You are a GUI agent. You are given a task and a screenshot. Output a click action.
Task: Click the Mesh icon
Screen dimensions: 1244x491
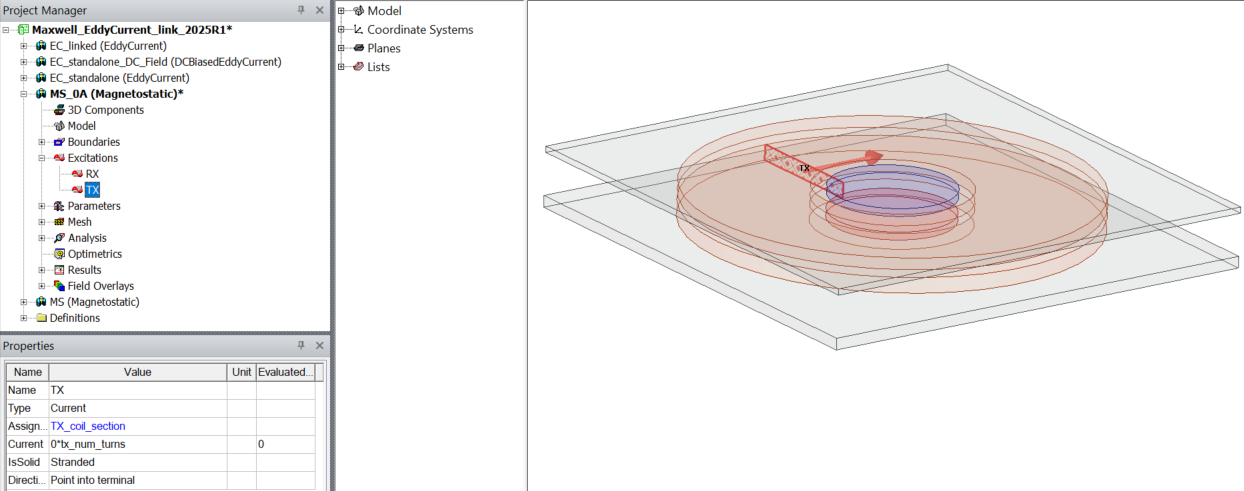(x=59, y=222)
